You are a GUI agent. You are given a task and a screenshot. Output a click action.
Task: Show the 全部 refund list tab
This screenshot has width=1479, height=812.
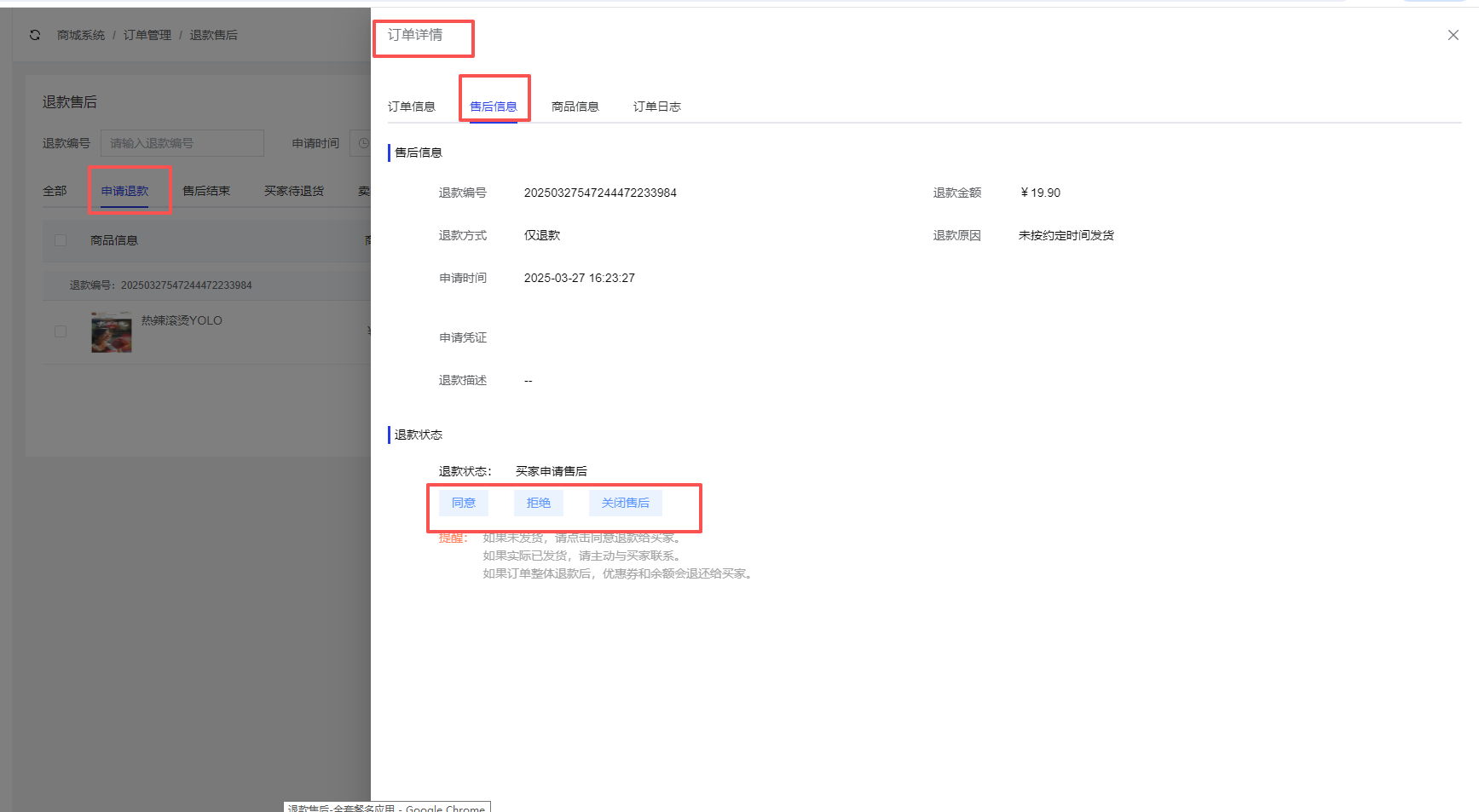55,191
